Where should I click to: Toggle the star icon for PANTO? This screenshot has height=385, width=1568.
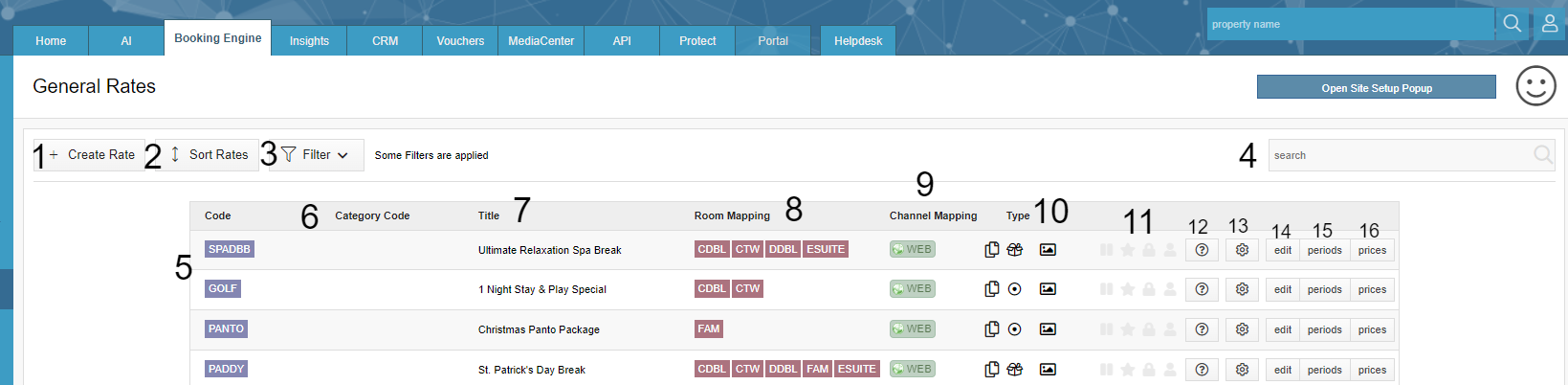point(1128,329)
